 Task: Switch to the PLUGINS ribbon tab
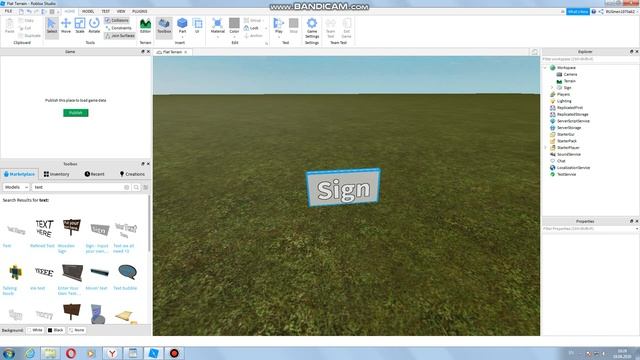coord(140,11)
